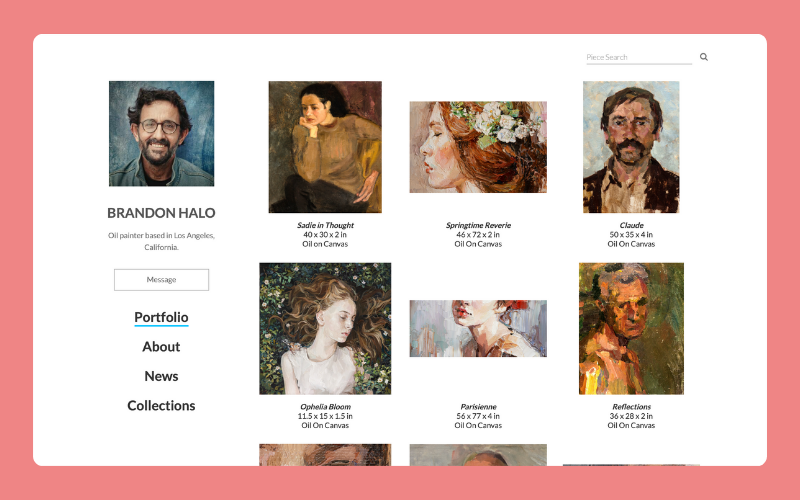
Task: Click the BRANDON HALO name heading
Action: (161, 213)
